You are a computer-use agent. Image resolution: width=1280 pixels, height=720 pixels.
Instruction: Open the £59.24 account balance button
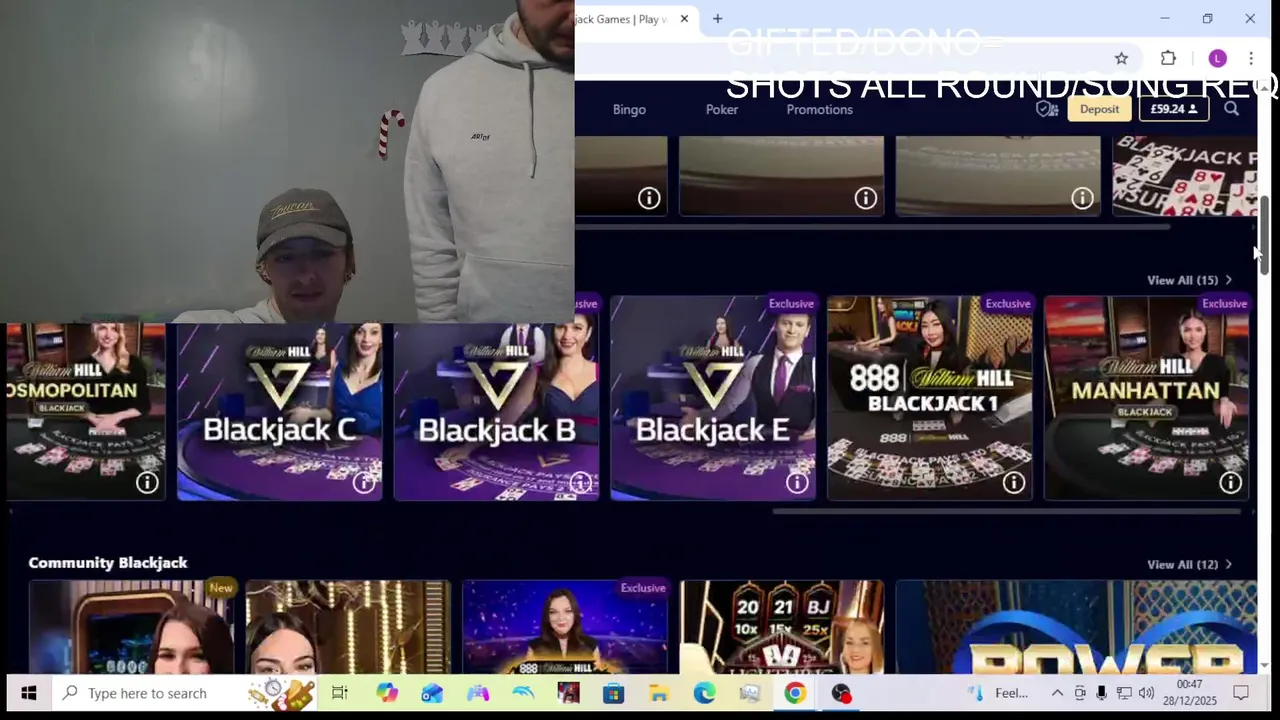tap(1174, 109)
